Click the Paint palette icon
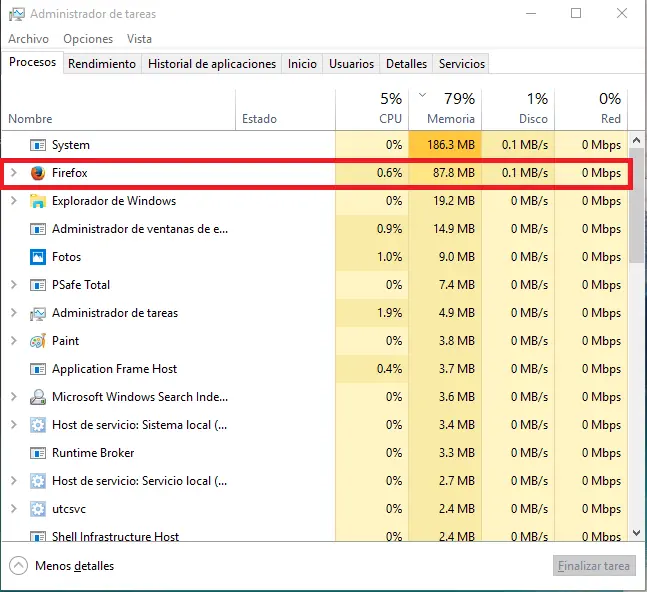The image size is (647, 592). (x=38, y=341)
